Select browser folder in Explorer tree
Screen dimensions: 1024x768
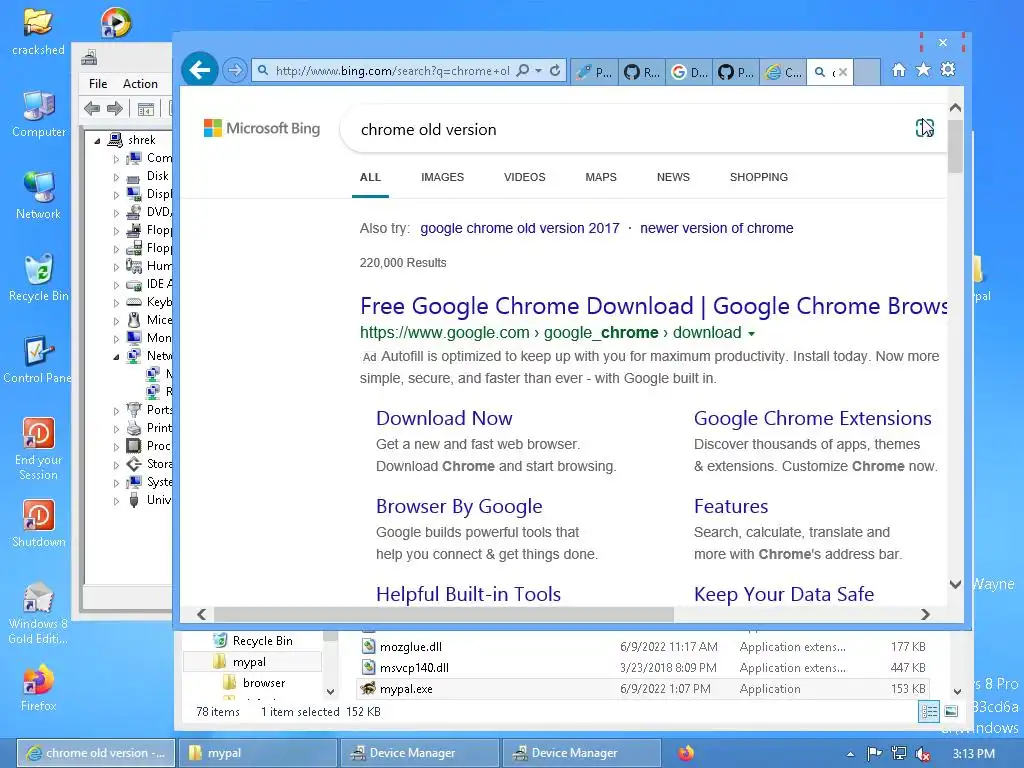coord(264,682)
